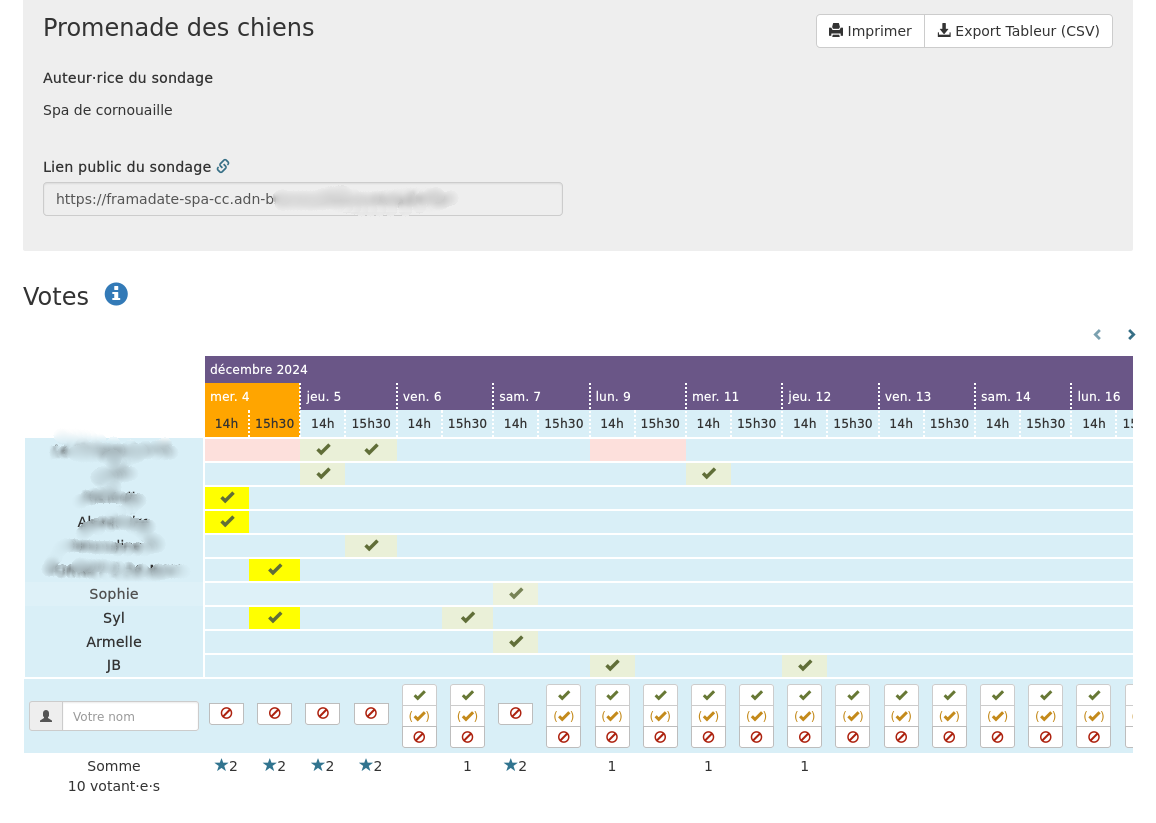The height and width of the screenshot is (823, 1156).
Task: Click the link icon beside Lien public du sondage
Action: point(223,167)
